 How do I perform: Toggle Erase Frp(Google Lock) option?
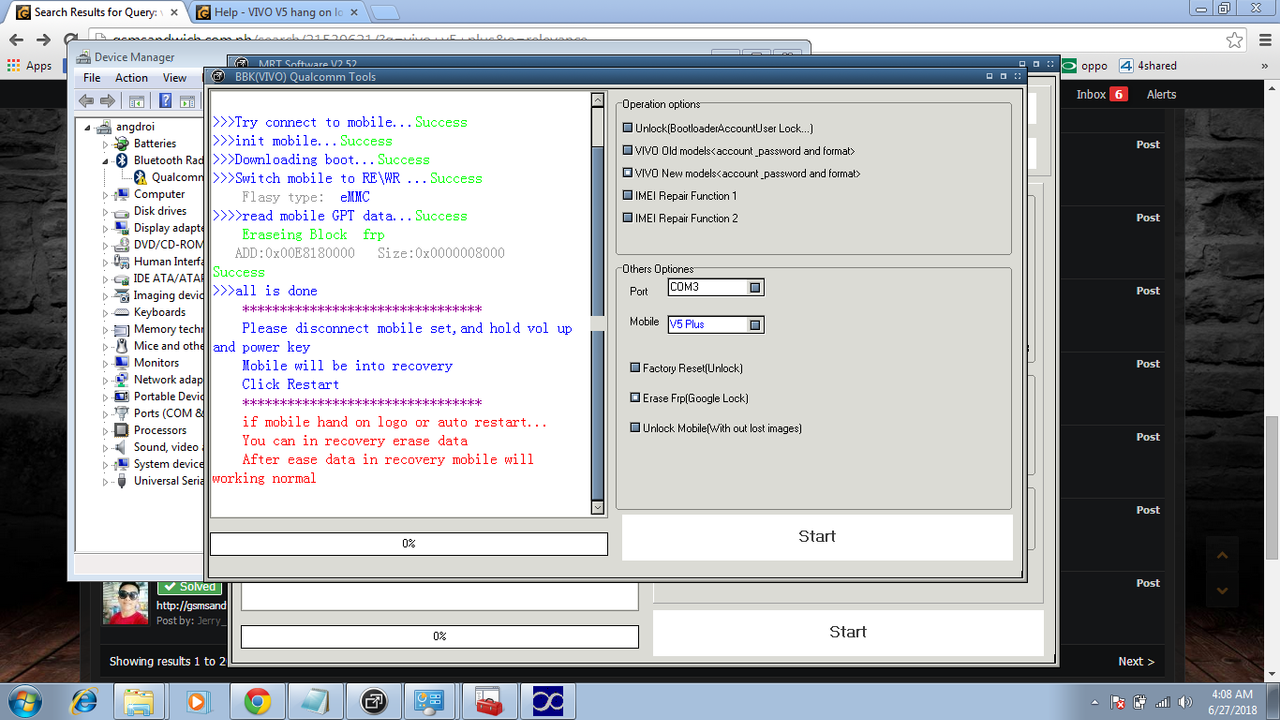click(635, 398)
